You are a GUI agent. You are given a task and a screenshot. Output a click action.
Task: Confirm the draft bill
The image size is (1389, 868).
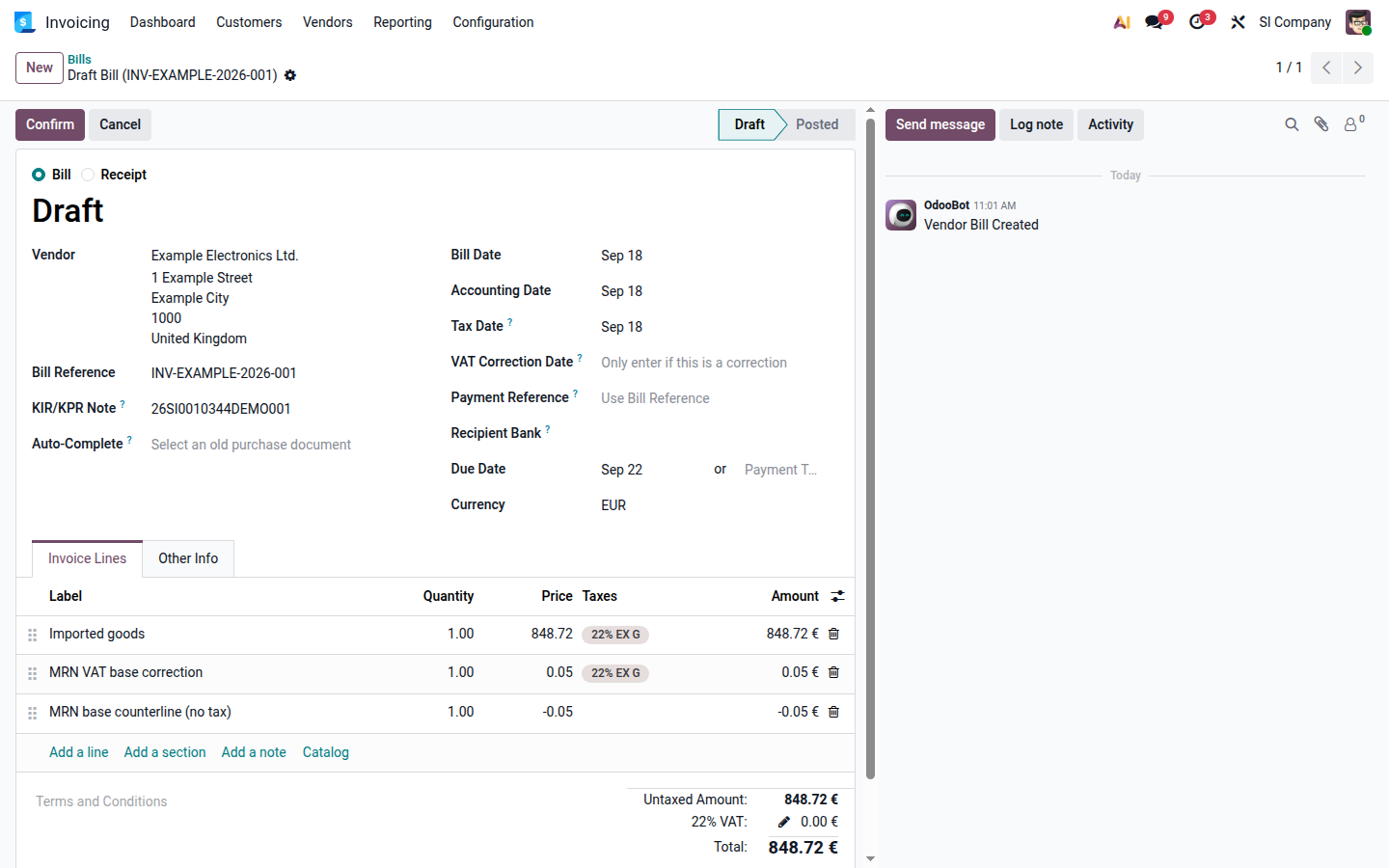pos(50,124)
